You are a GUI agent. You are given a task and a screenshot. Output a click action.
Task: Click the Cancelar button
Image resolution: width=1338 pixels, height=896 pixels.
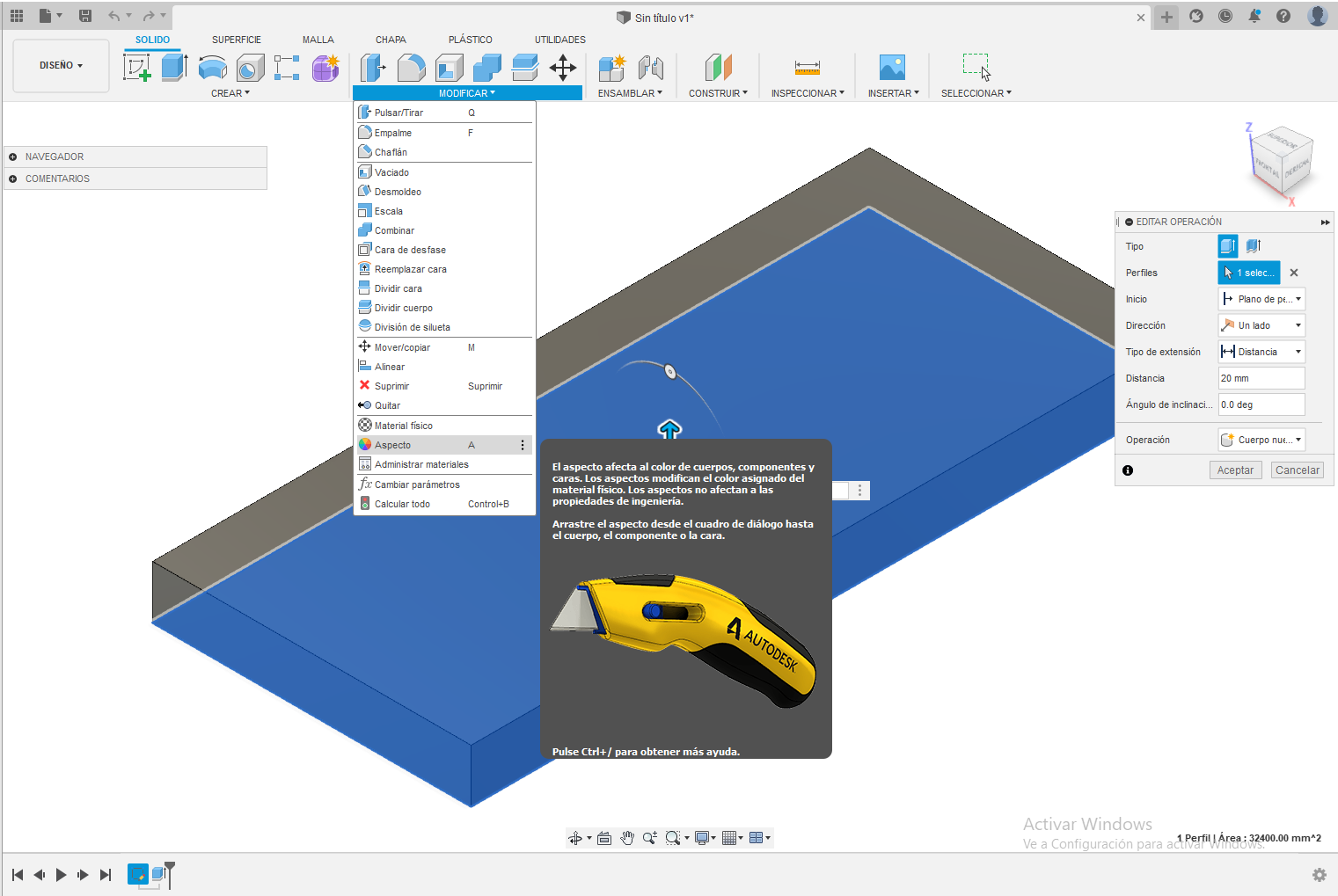click(1298, 470)
